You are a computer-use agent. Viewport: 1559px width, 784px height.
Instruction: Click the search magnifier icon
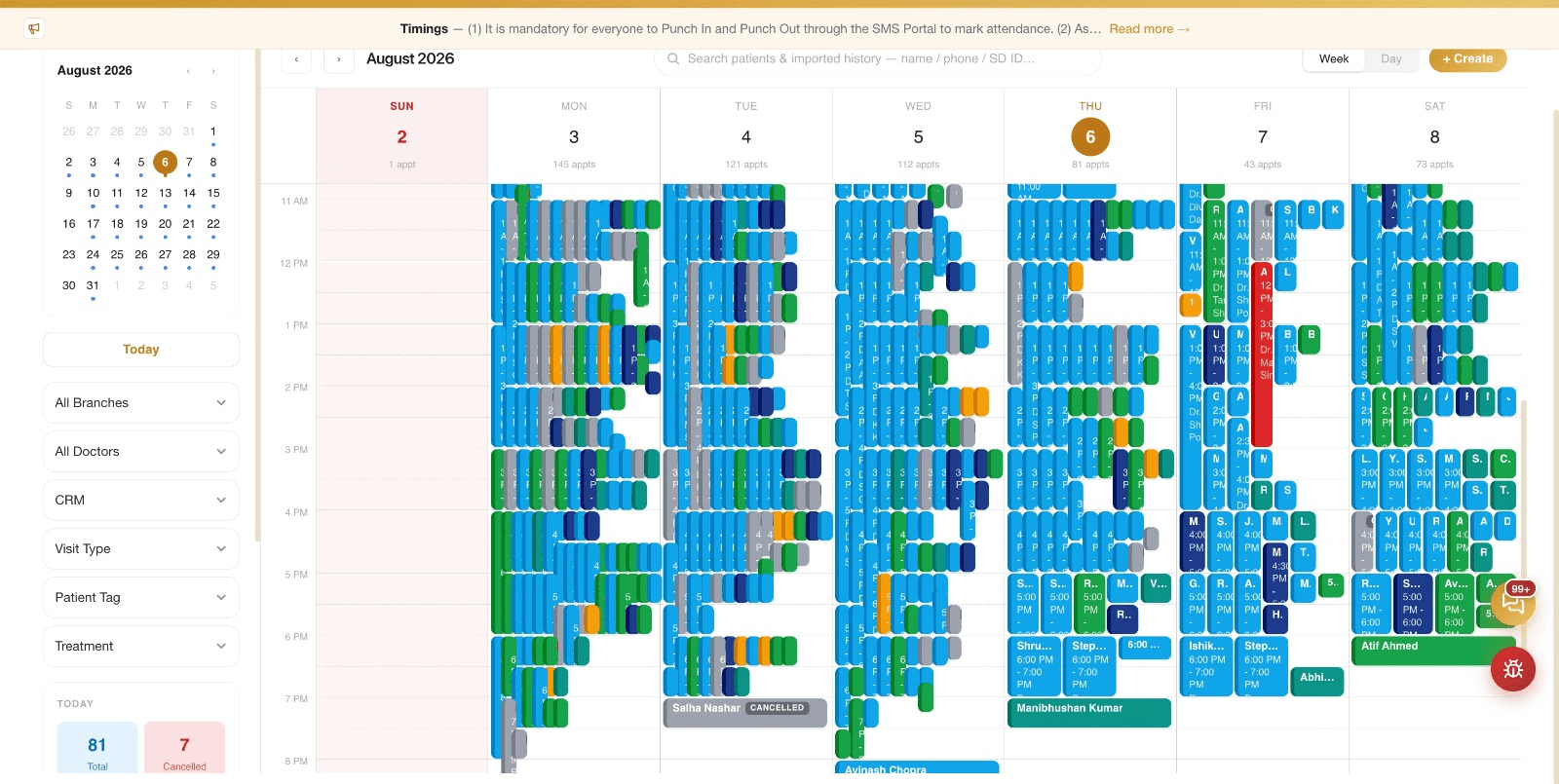coord(673,59)
